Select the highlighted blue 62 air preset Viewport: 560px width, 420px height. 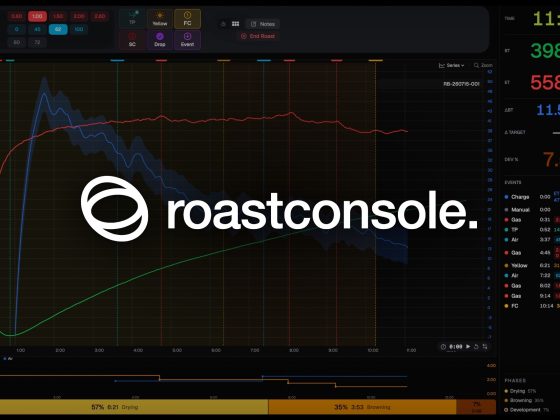pos(58,29)
